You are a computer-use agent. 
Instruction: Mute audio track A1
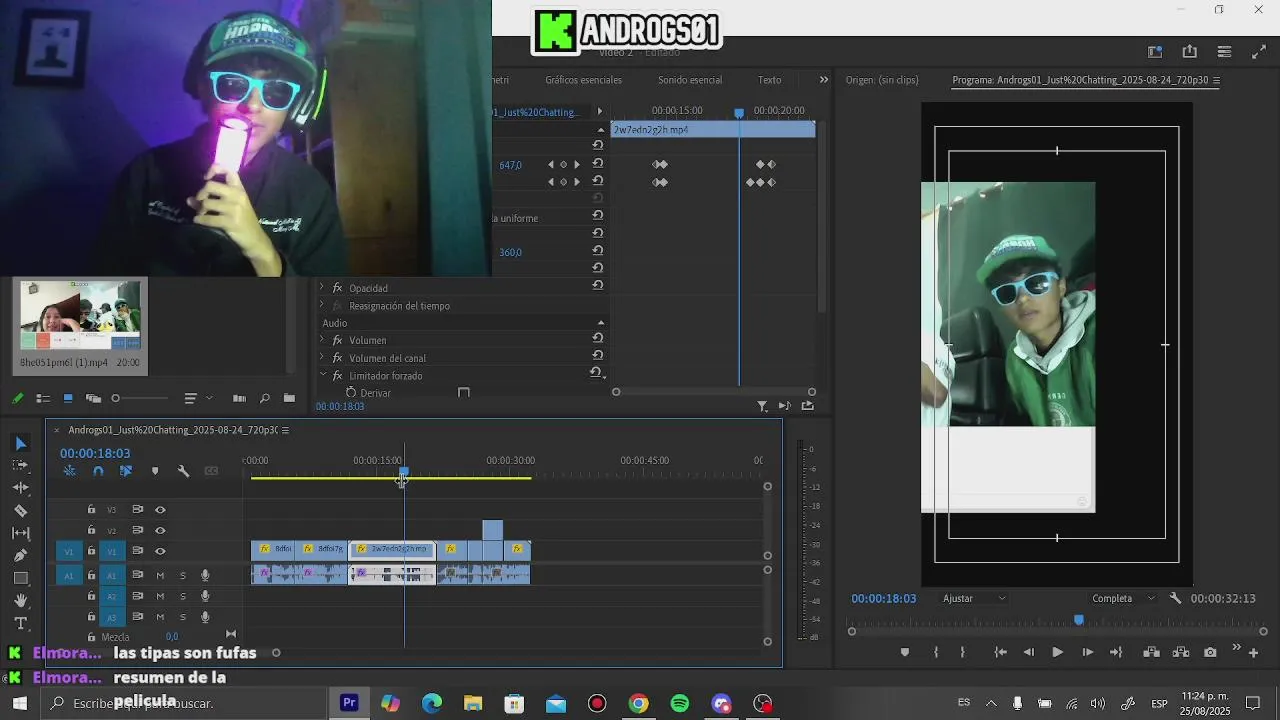[x=160, y=575]
